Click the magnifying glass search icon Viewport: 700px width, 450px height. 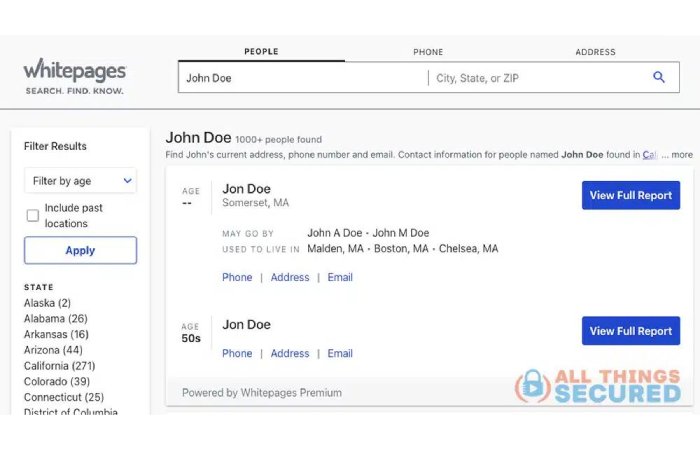pos(658,77)
